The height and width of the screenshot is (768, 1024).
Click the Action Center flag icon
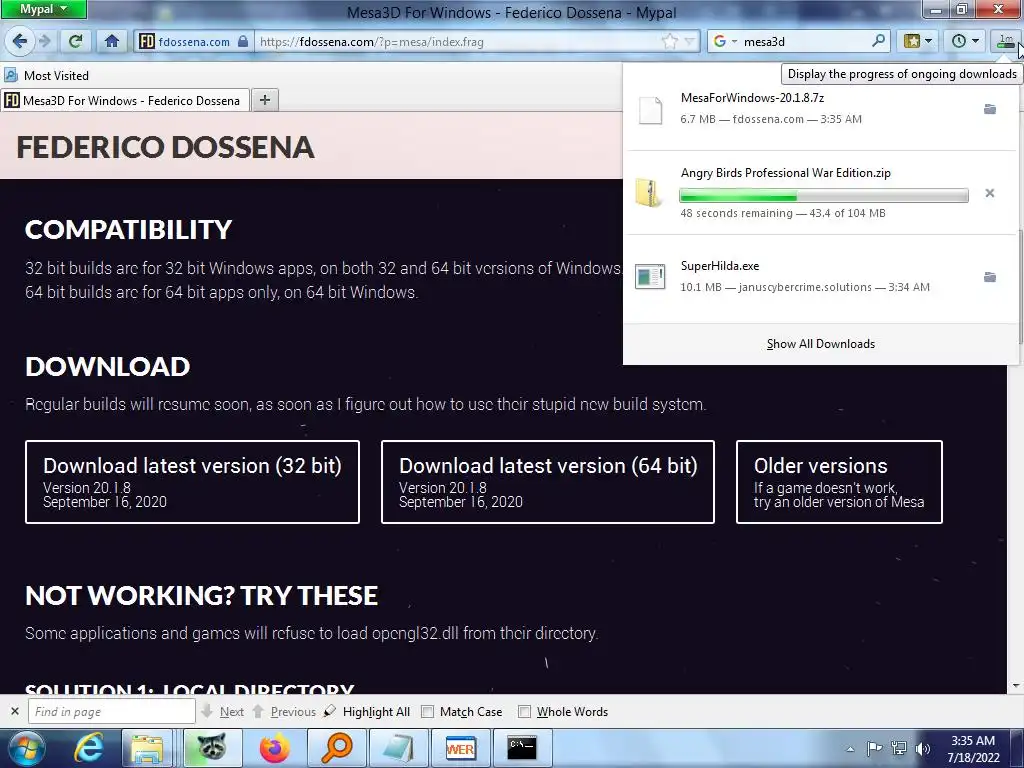pos(874,749)
